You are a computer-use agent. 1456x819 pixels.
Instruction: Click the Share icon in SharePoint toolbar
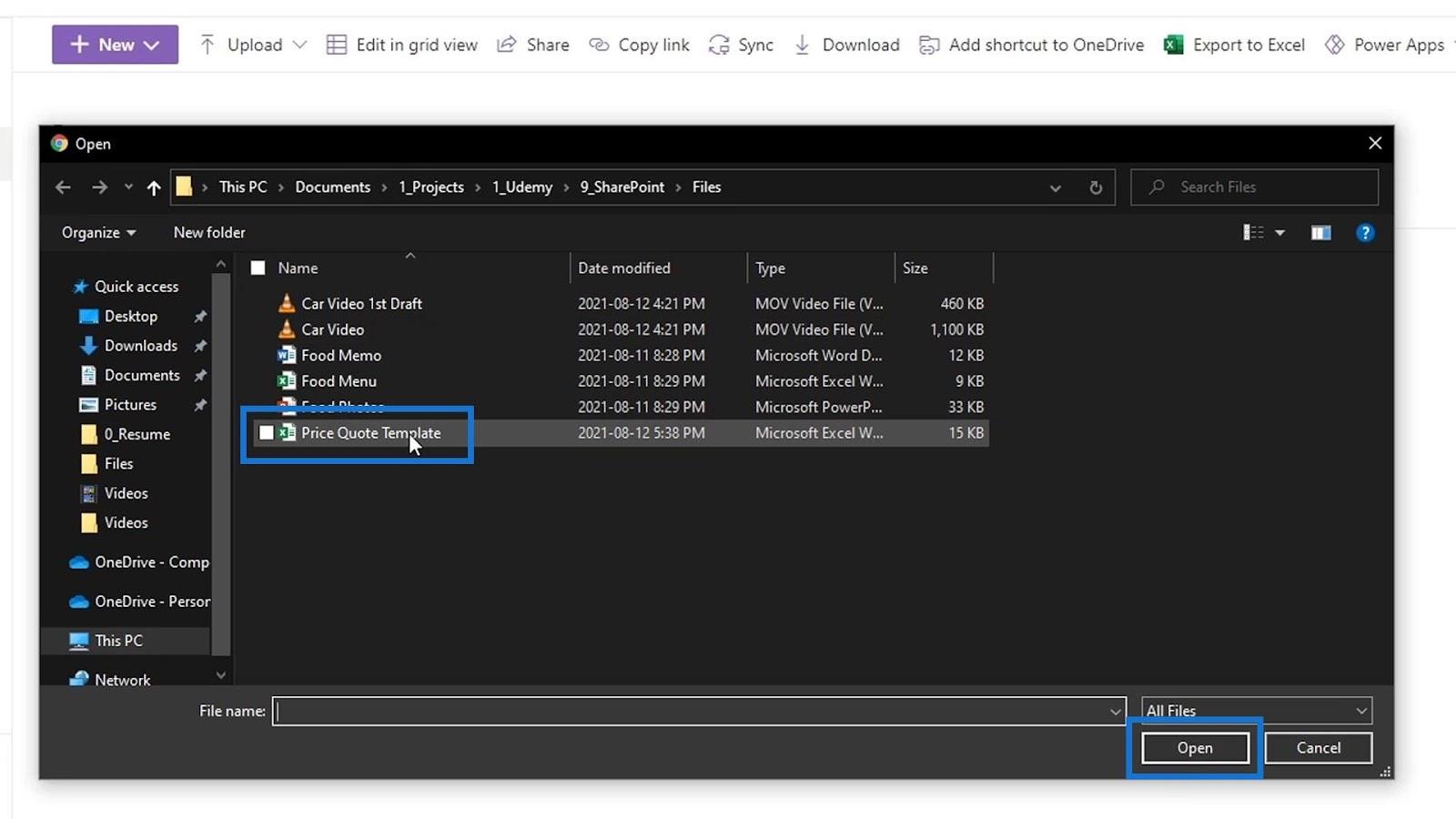click(x=507, y=45)
